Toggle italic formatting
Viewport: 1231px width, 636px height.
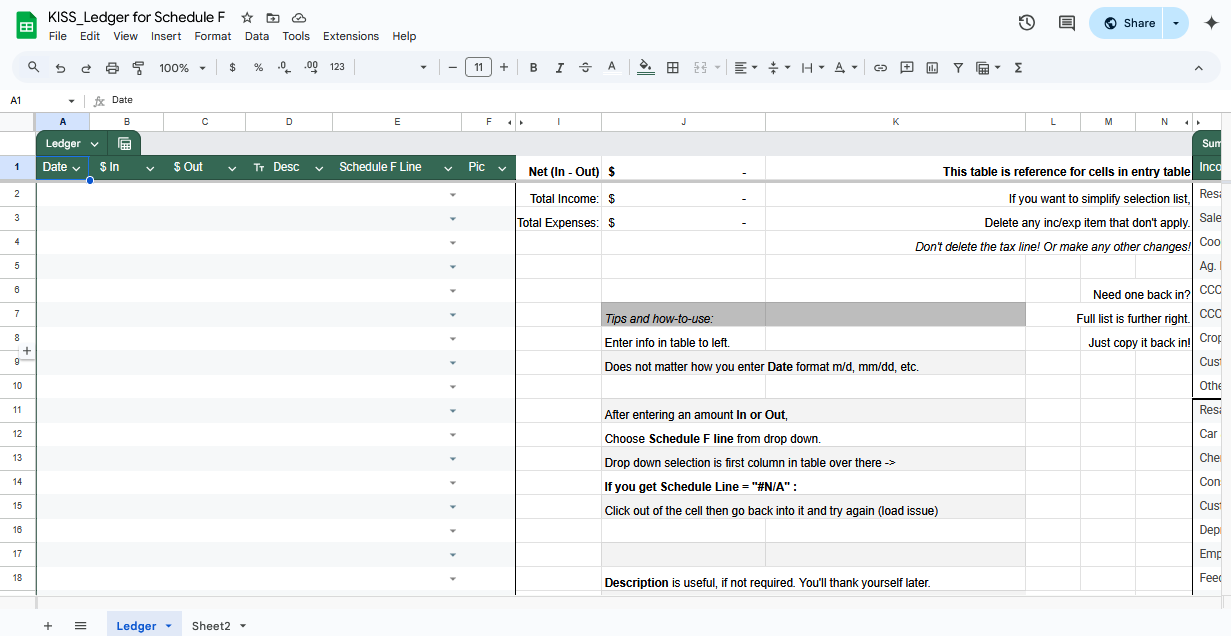coord(560,68)
